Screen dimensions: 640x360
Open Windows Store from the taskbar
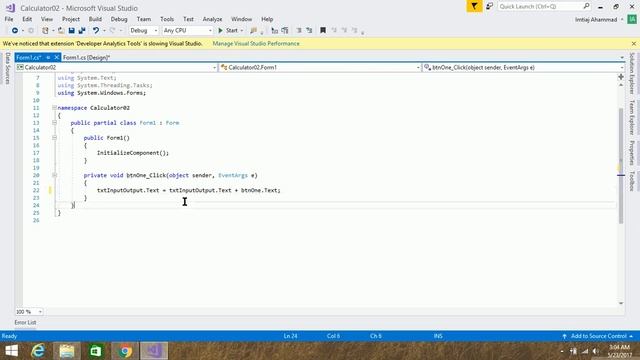(96, 351)
